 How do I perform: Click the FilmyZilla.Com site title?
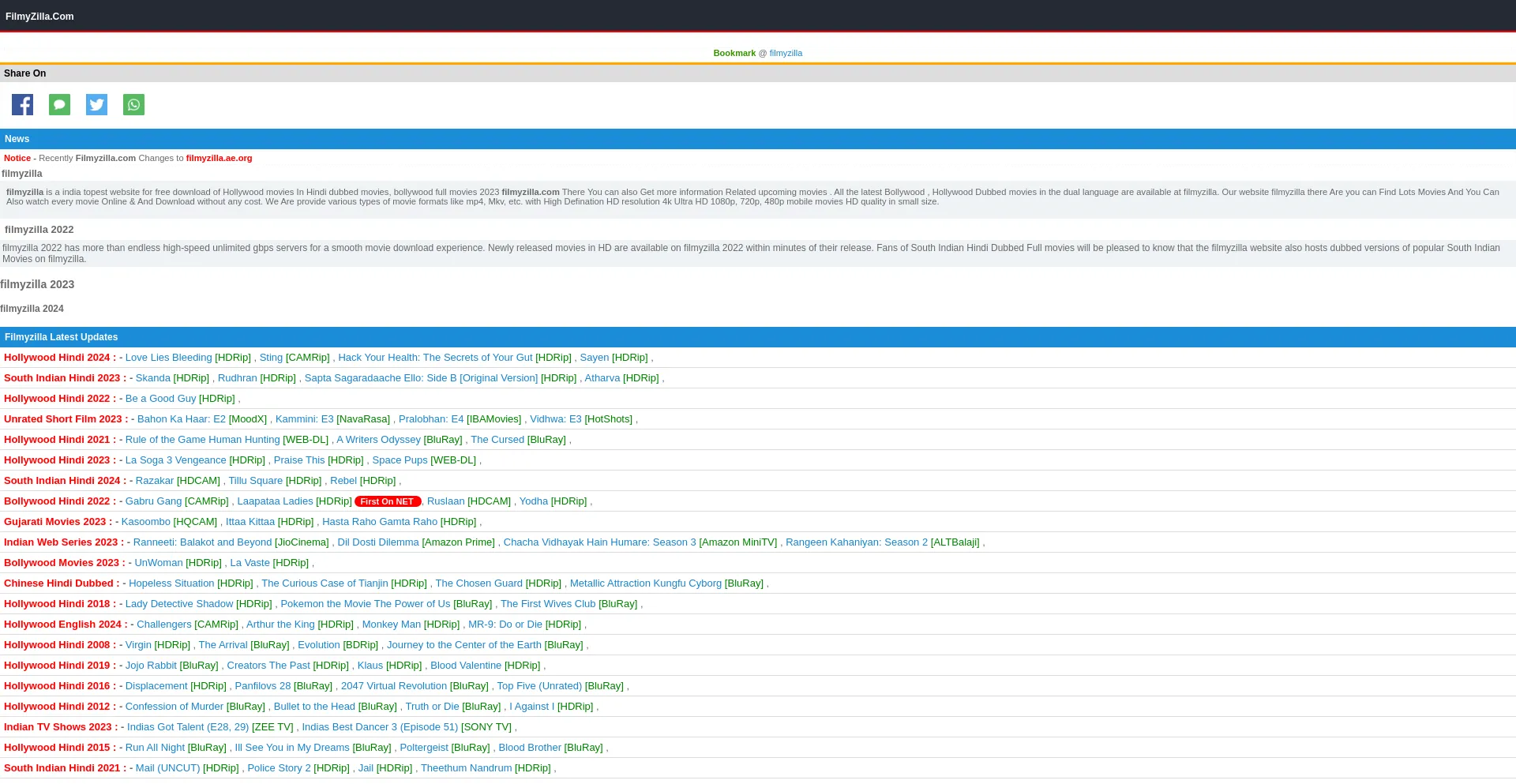click(39, 17)
